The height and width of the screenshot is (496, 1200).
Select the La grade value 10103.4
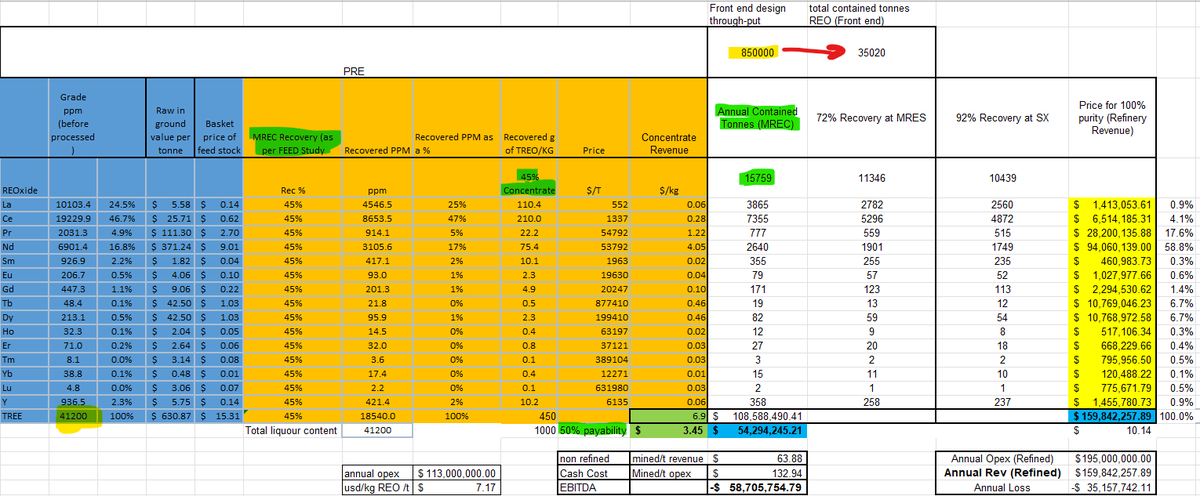[x=75, y=203]
